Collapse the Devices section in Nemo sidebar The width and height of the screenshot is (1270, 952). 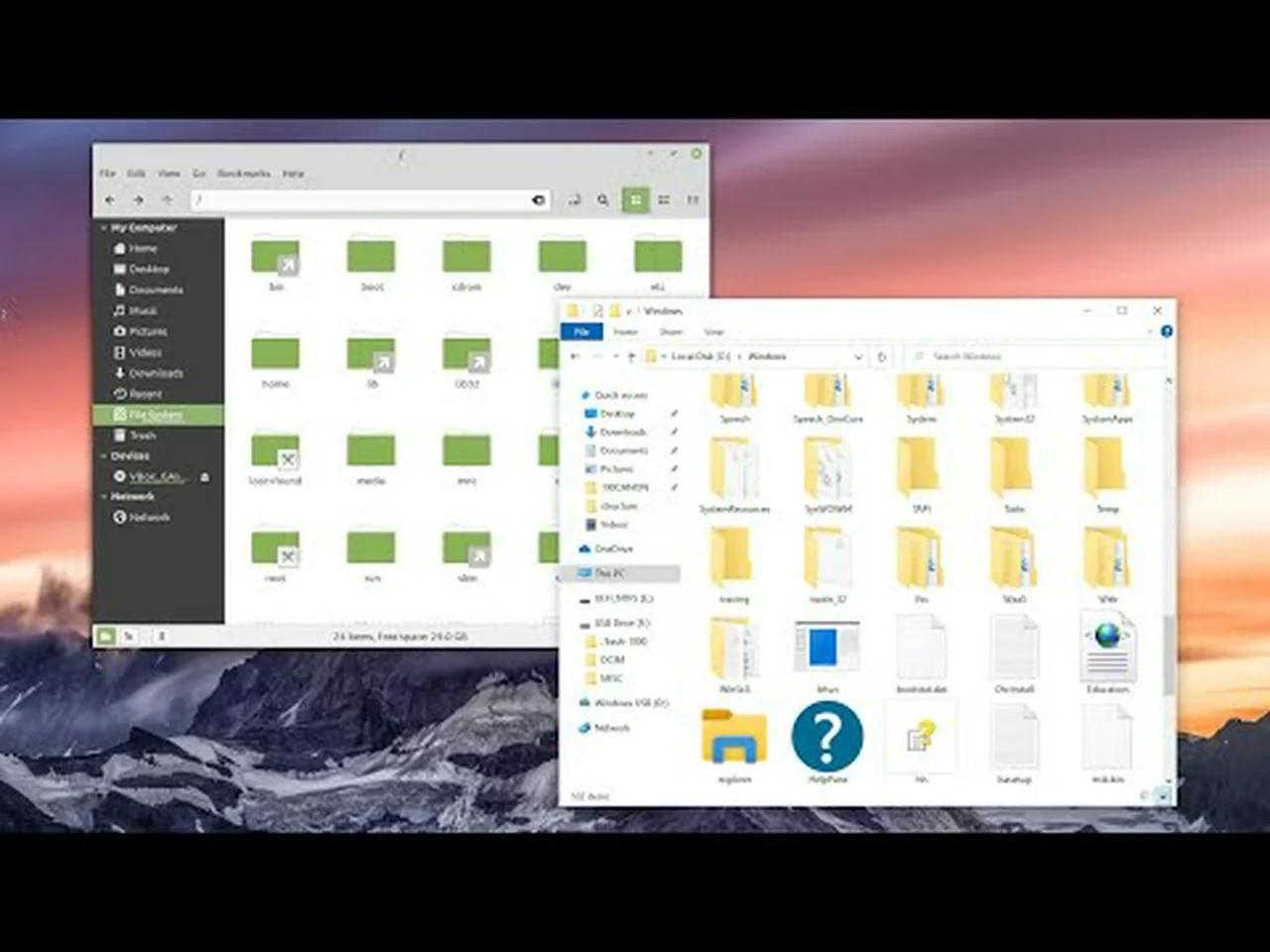(x=102, y=455)
